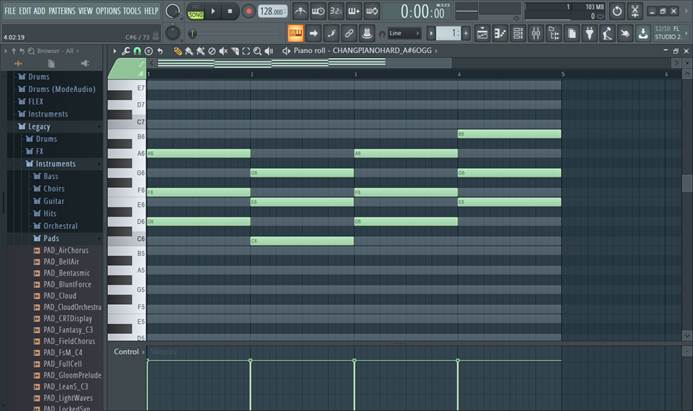
Task: Select the B6 note in bar 4
Action: pos(509,134)
